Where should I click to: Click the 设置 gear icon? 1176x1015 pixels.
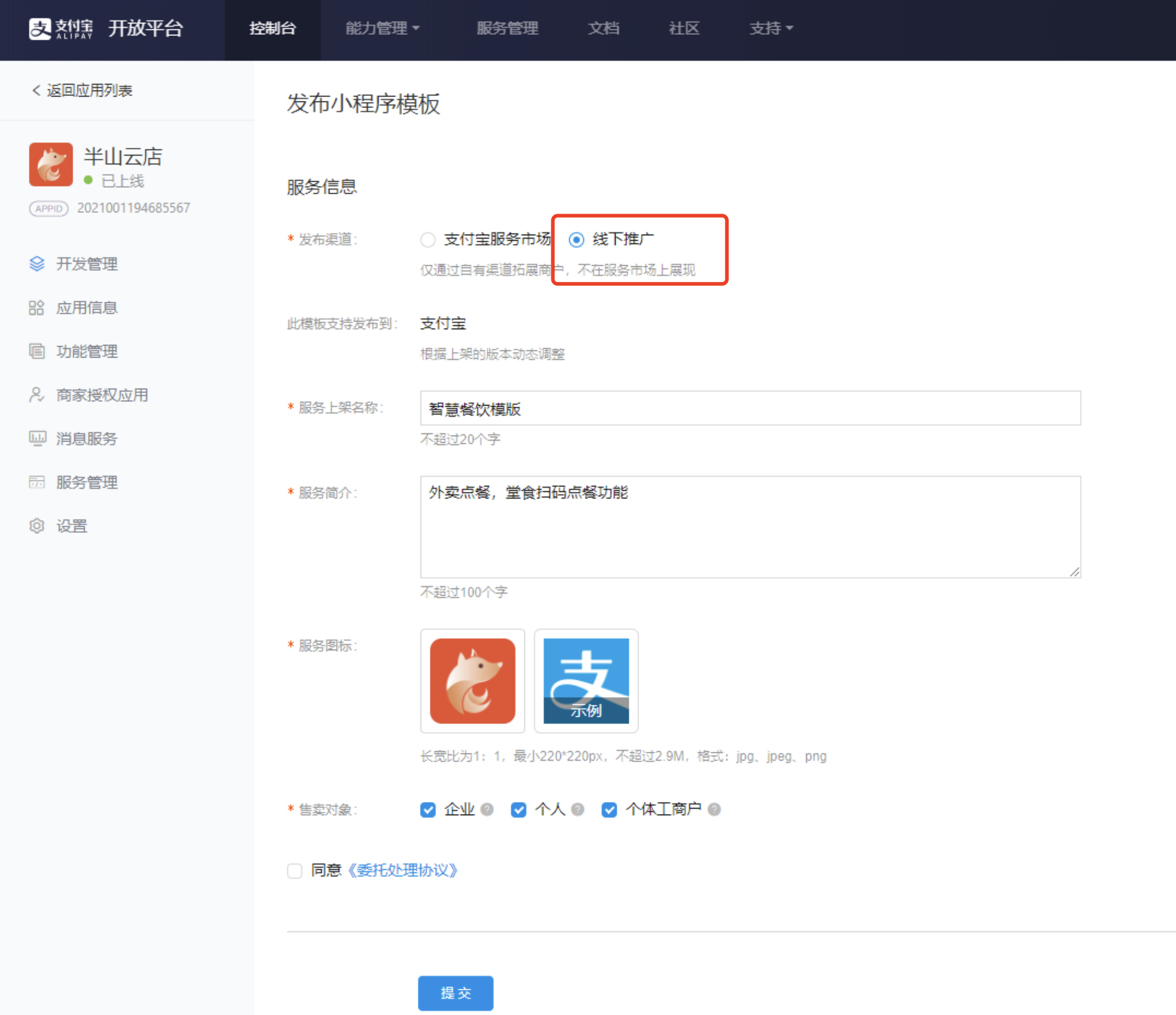37,526
